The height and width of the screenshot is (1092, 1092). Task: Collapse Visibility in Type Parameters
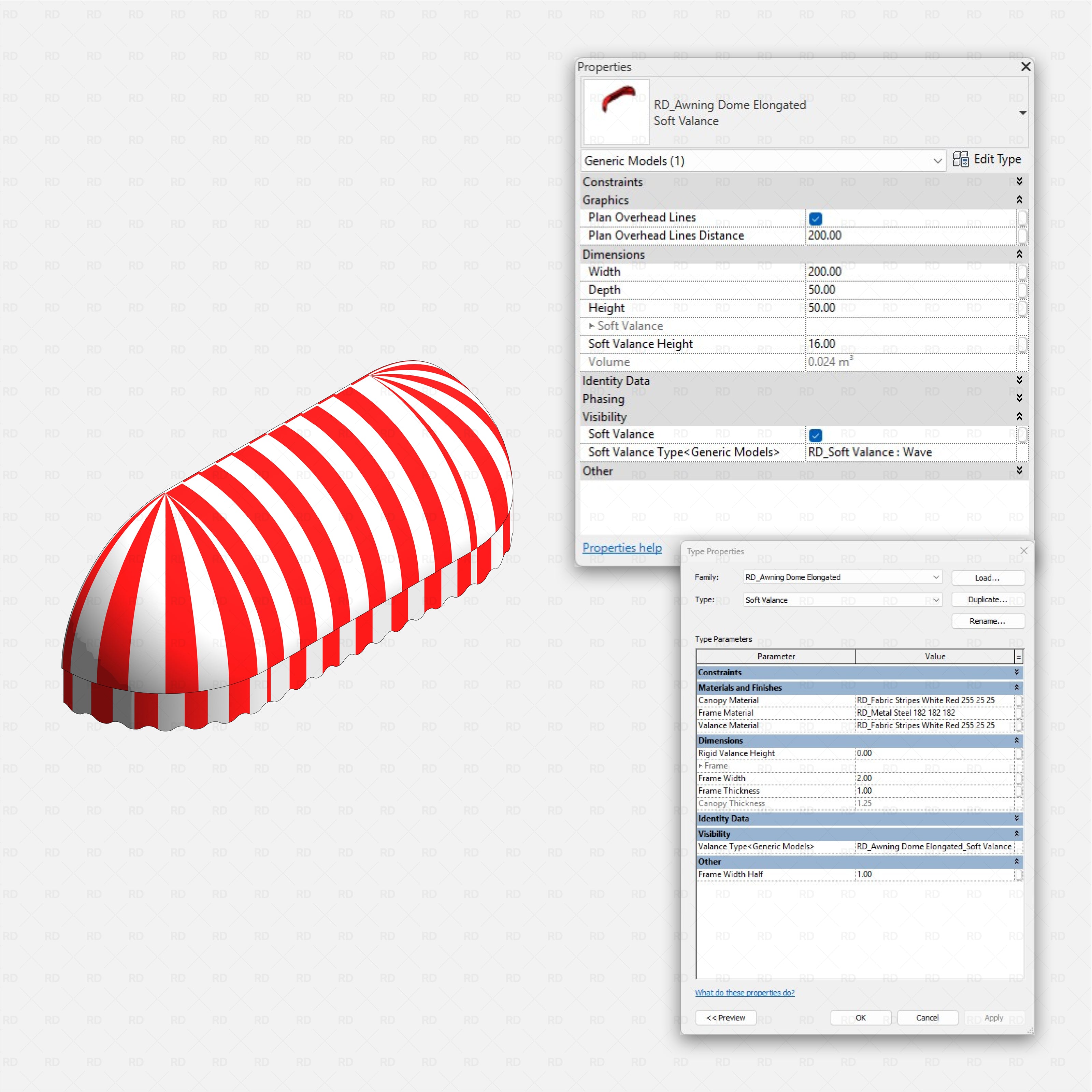point(1016,834)
